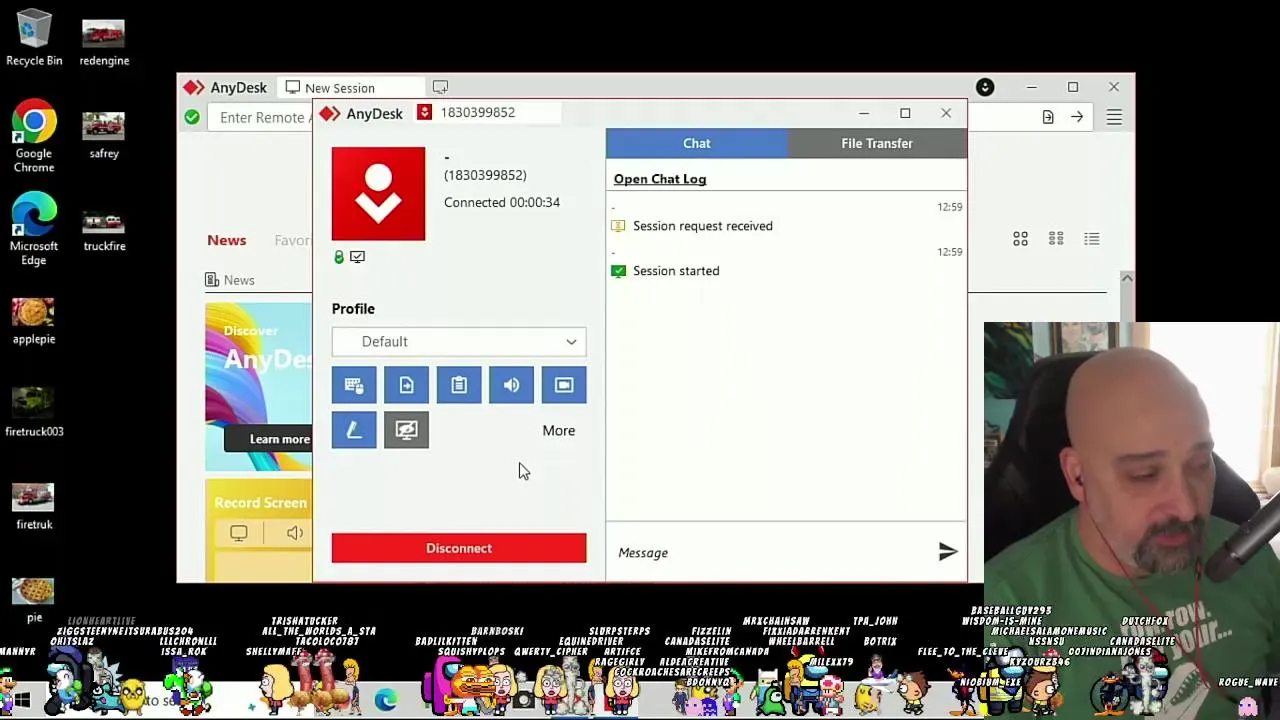
Task: Select the 'Session started' chat entry
Action: (676, 271)
